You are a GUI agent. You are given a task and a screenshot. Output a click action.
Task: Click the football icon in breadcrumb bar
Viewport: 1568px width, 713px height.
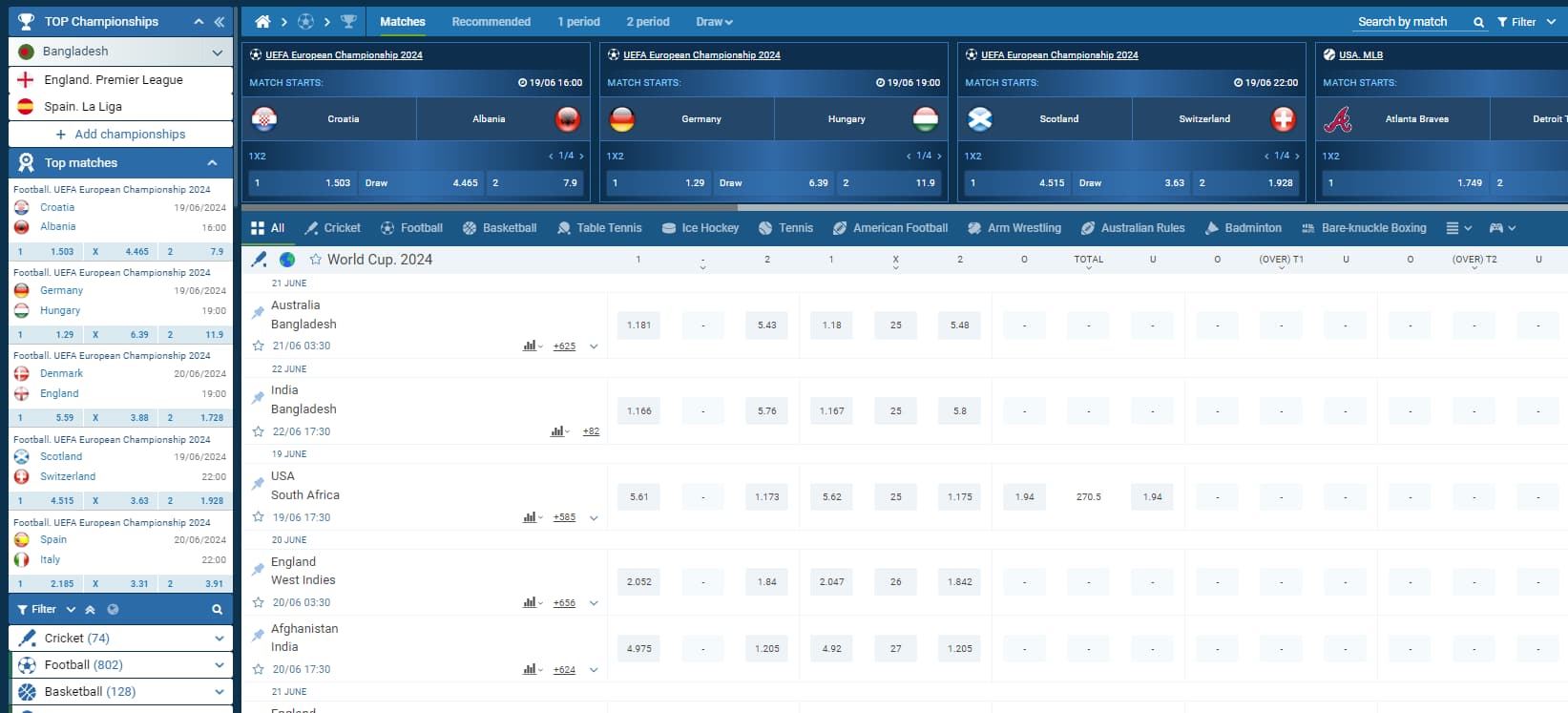305,21
